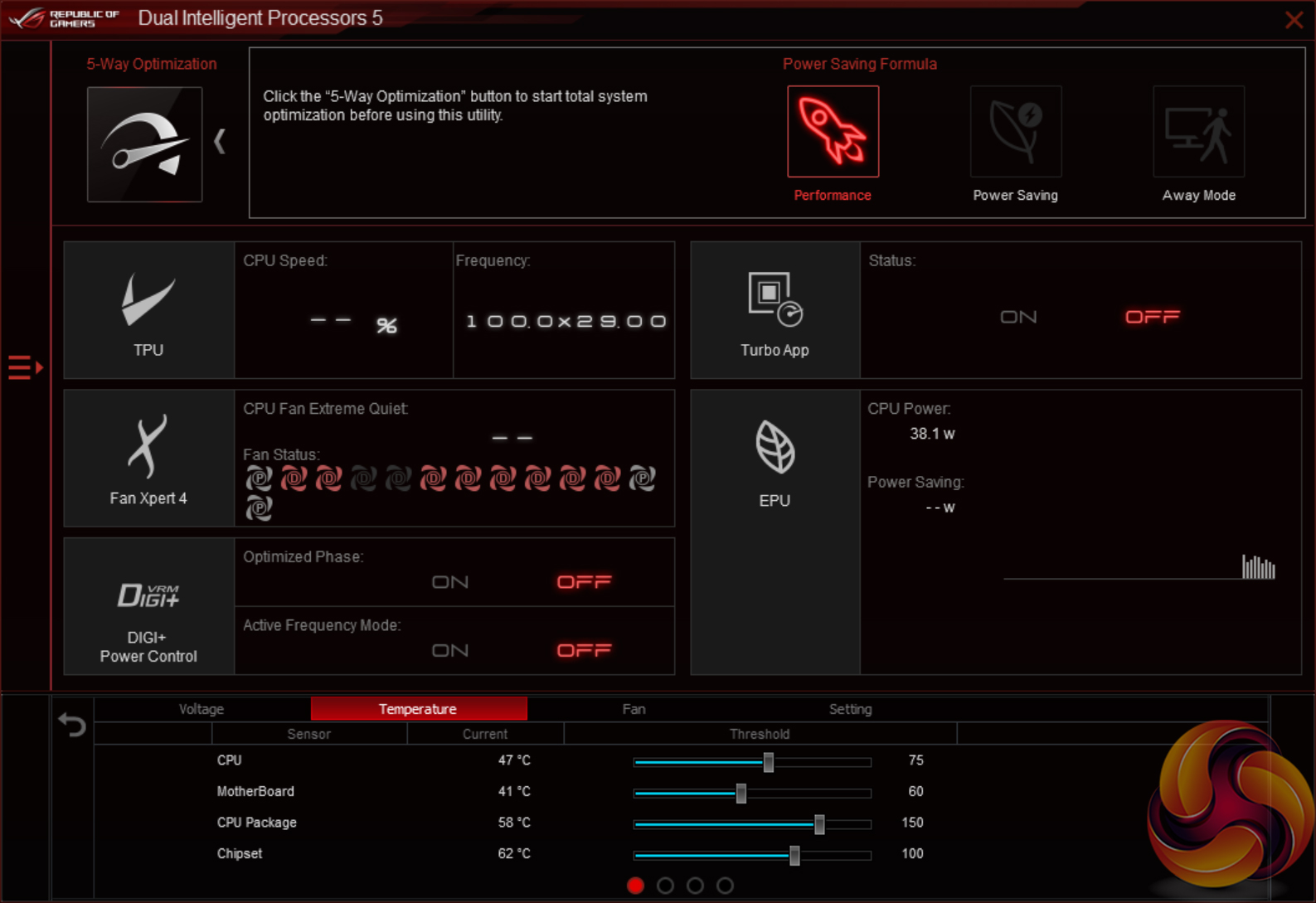The width and height of the screenshot is (1316, 903).
Task: Click the back arrow in monitor panel
Action: [x=72, y=725]
